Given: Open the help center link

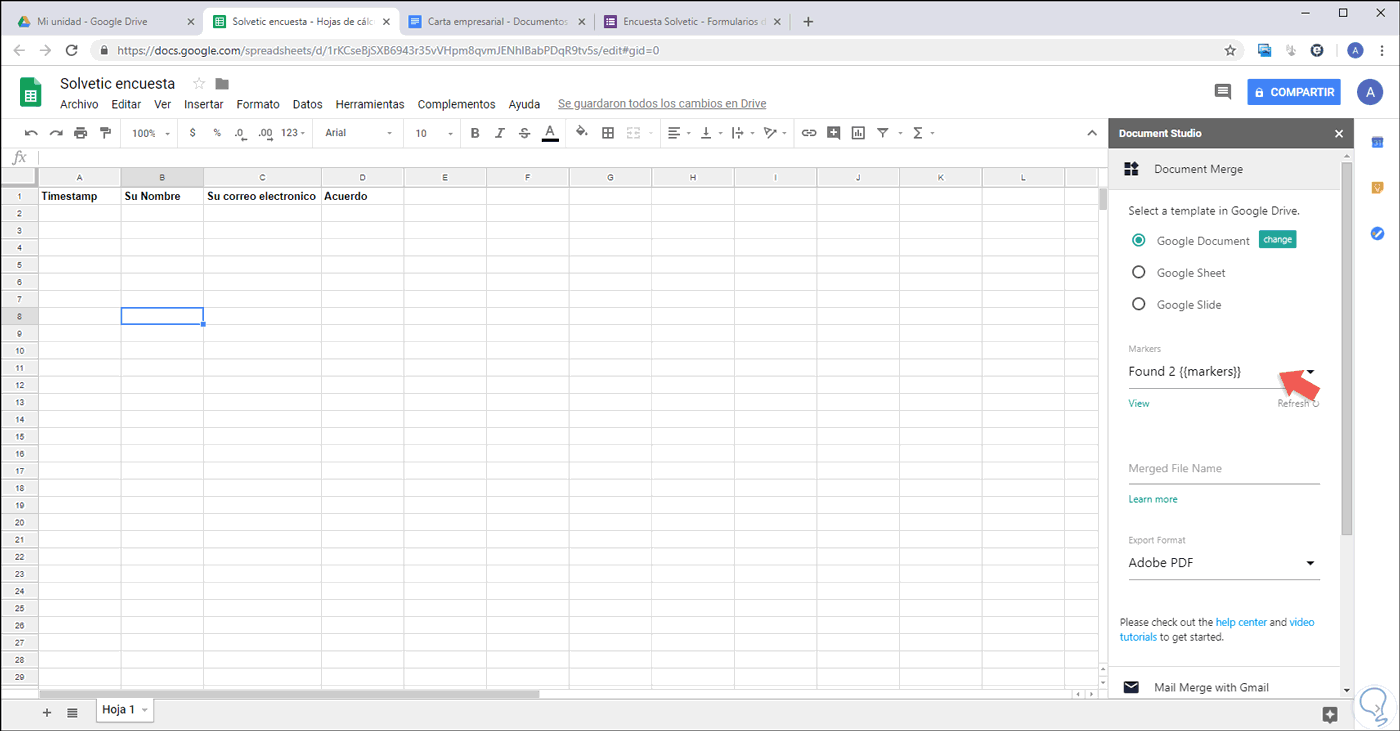Looking at the screenshot, I should [1241, 622].
